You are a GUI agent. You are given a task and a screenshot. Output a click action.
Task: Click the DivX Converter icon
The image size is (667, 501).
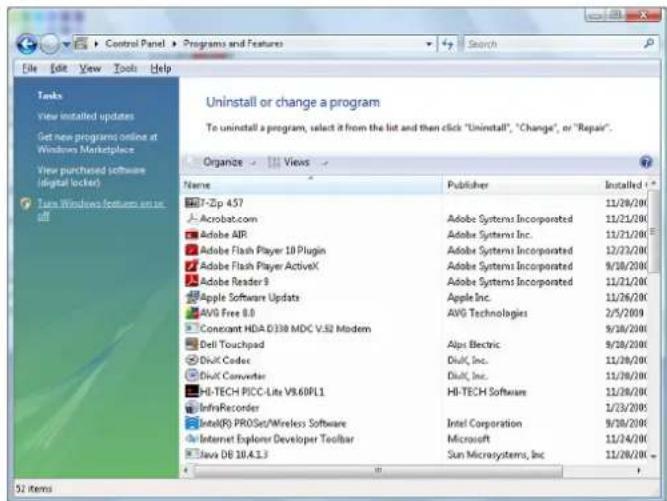[192, 376]
